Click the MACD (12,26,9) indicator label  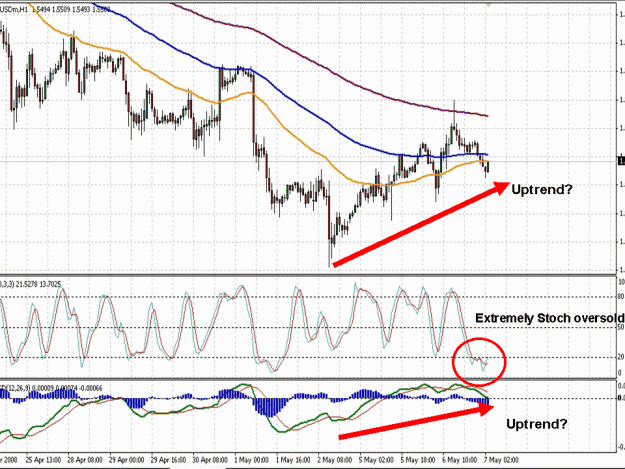(x=51, y=388)
